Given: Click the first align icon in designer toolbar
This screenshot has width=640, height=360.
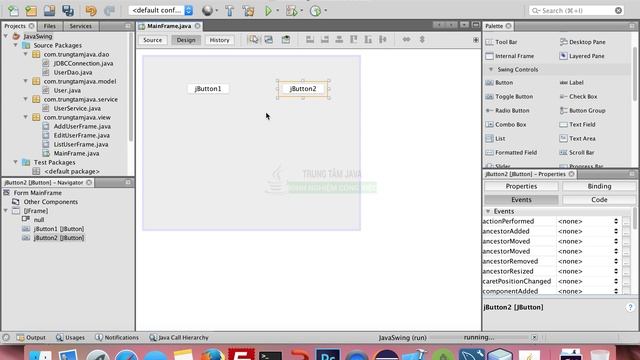Looking at the screenshot, I should pos(310,40).
